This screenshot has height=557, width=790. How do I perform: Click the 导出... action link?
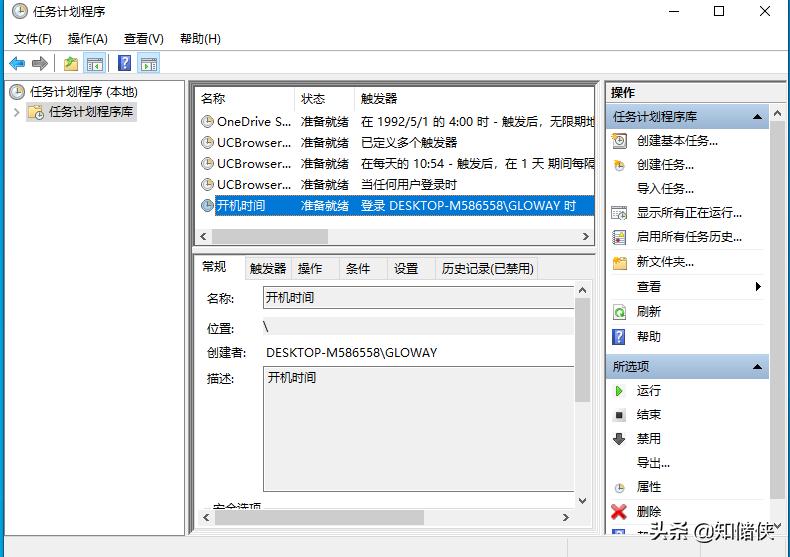(653, 463)
